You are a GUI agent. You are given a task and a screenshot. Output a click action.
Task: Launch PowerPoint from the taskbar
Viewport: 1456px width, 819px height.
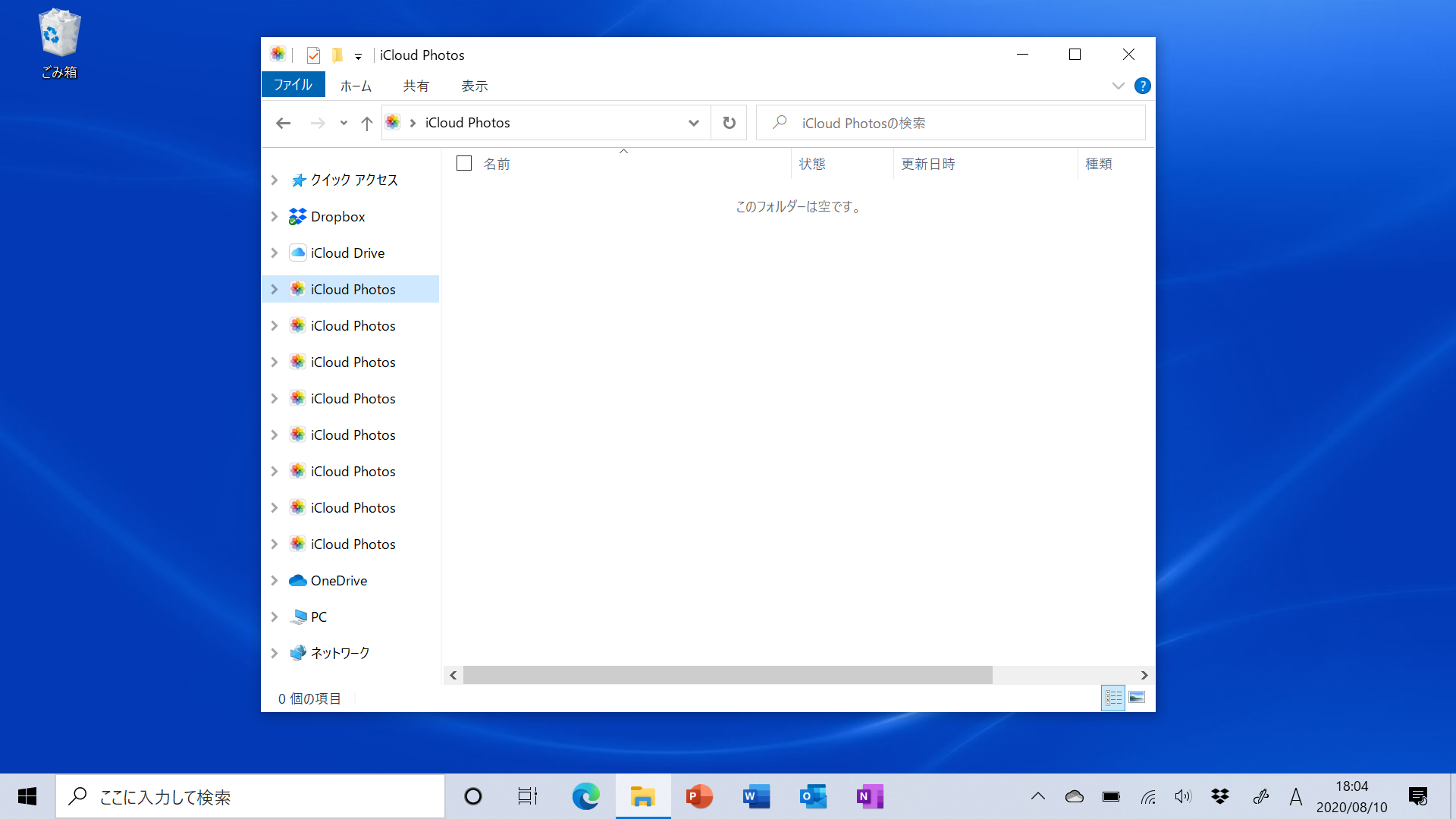pos(699,796)
